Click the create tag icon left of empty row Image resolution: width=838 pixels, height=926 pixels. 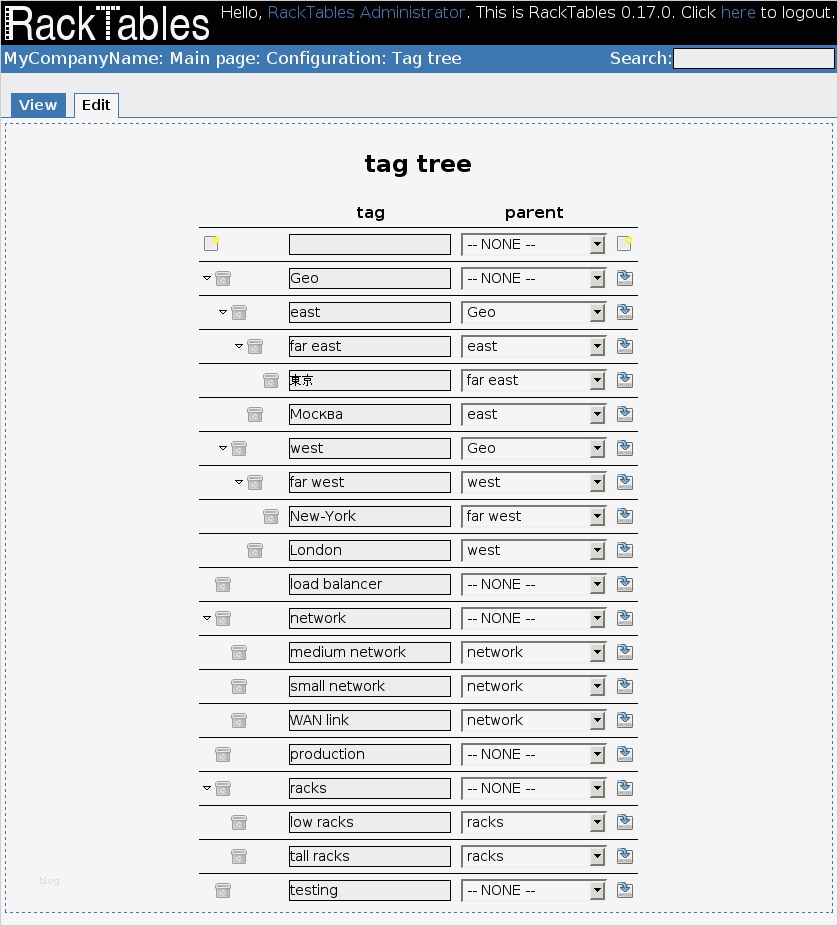(211, 243)
